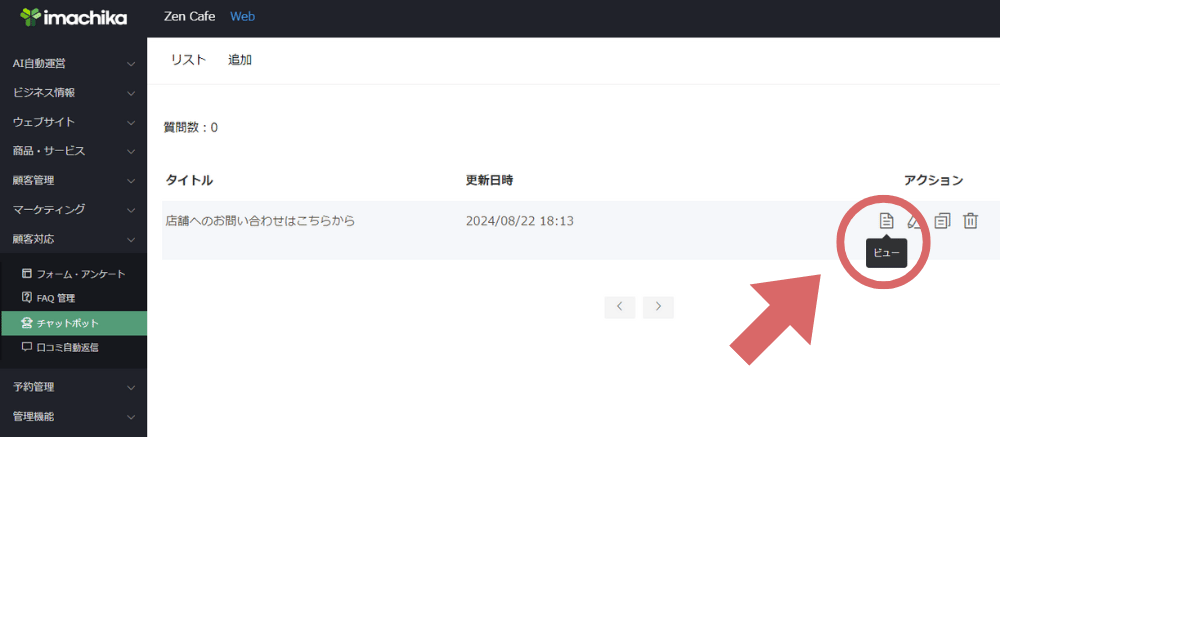Click the 更新日時 column header
The image size is (1200, 630).
point(490,181)
